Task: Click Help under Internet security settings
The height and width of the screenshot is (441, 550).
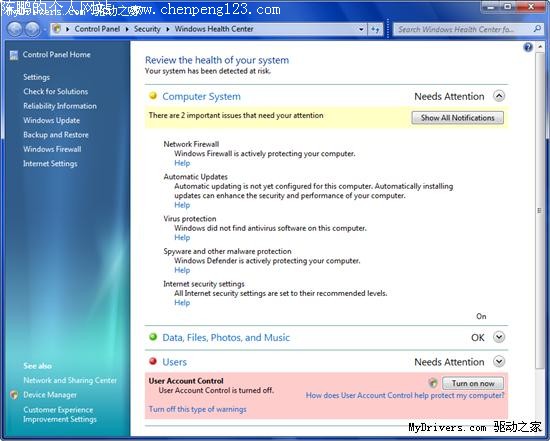Action: pos(182,303)
